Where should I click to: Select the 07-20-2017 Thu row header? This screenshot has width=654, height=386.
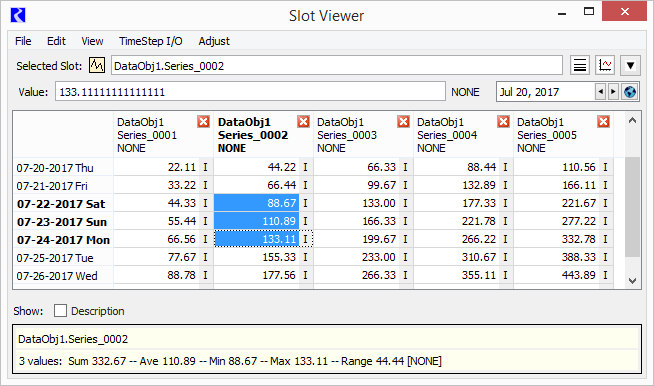click(63, 167)
